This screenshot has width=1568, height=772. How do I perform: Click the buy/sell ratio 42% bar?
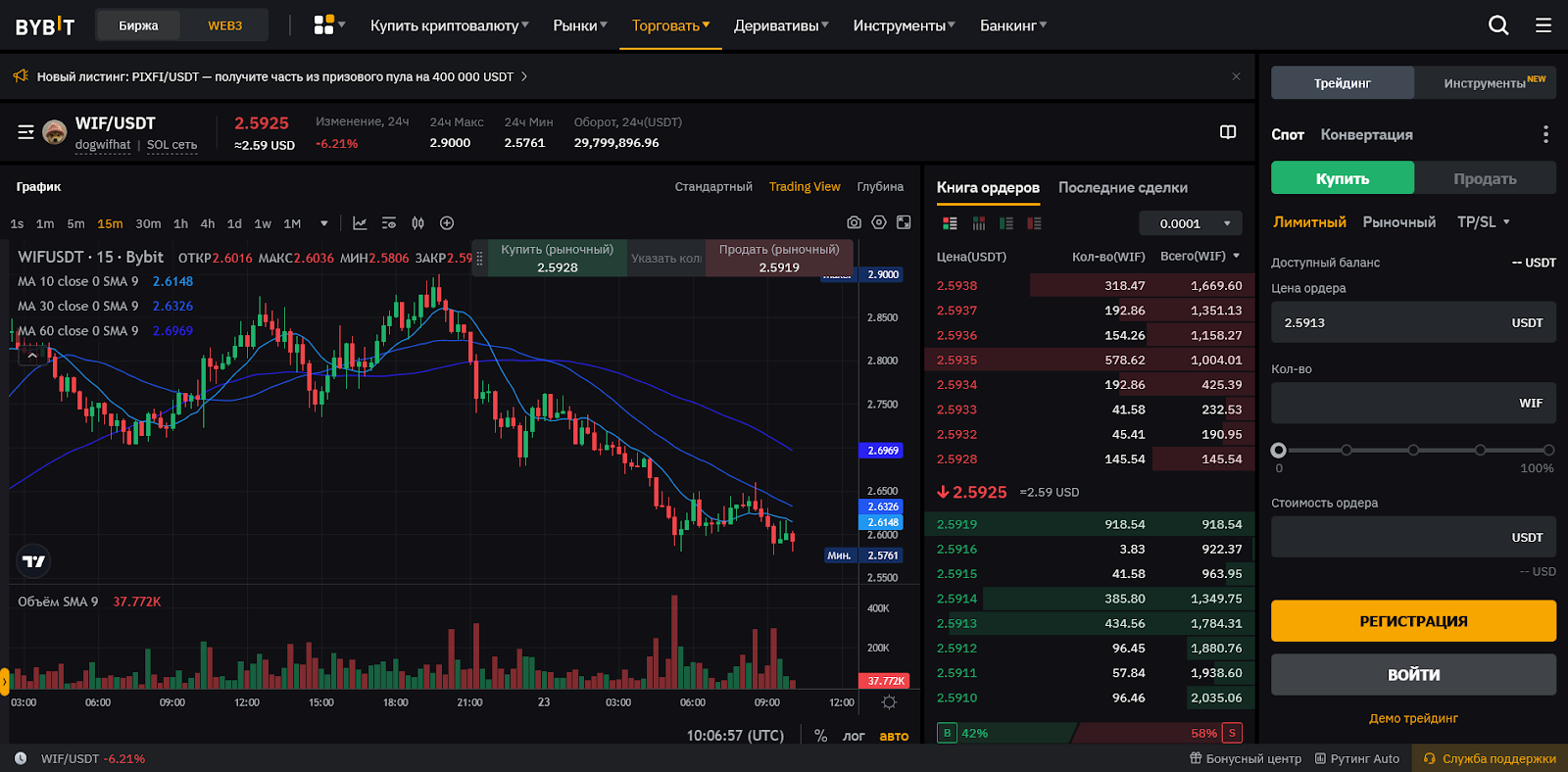point(1006,733)
